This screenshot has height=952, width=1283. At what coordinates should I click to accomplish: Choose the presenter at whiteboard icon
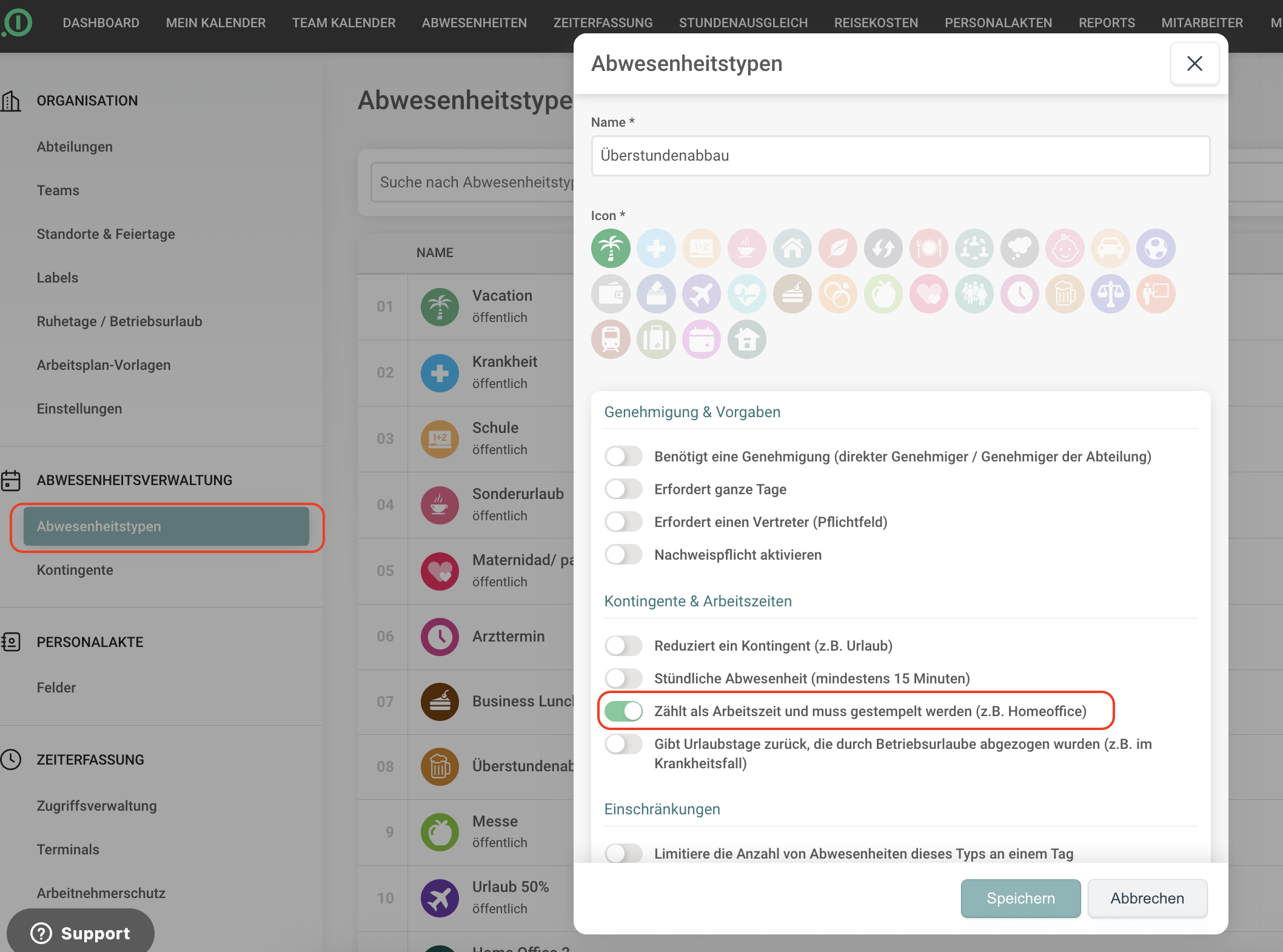[1156, 294]
